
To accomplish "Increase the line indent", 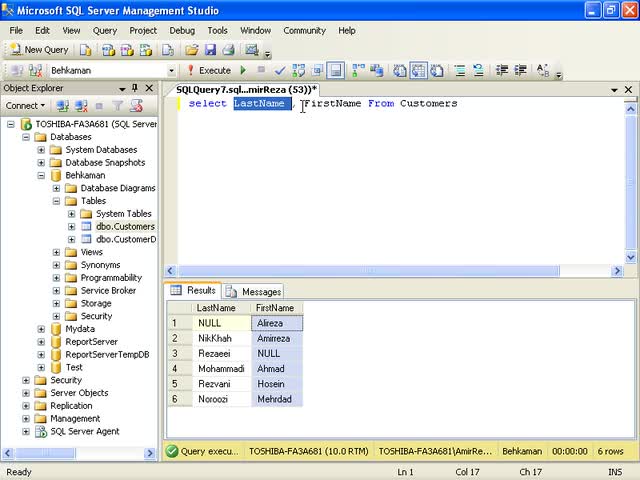I will (x=520, y=71).
